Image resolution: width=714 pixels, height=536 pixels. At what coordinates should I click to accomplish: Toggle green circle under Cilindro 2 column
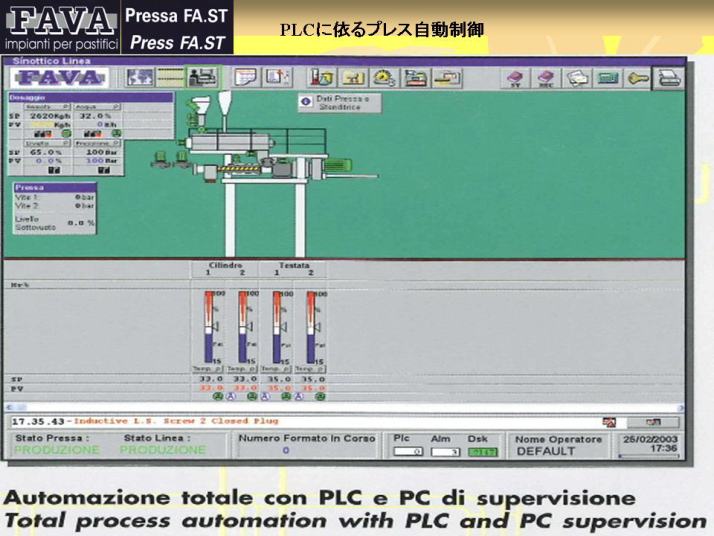pos(251,397)
